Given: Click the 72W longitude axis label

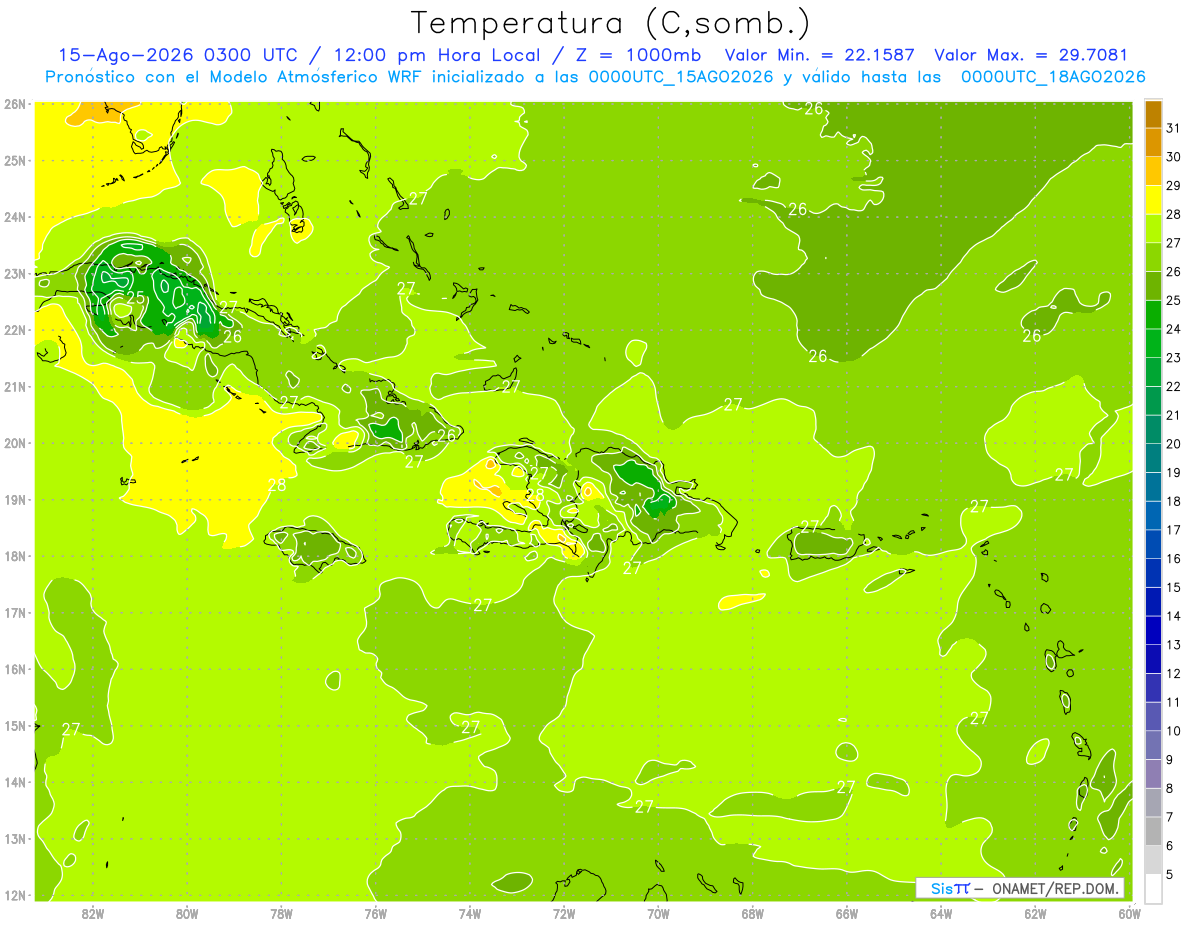Looking at the screenshot, I should click(564, 913).
